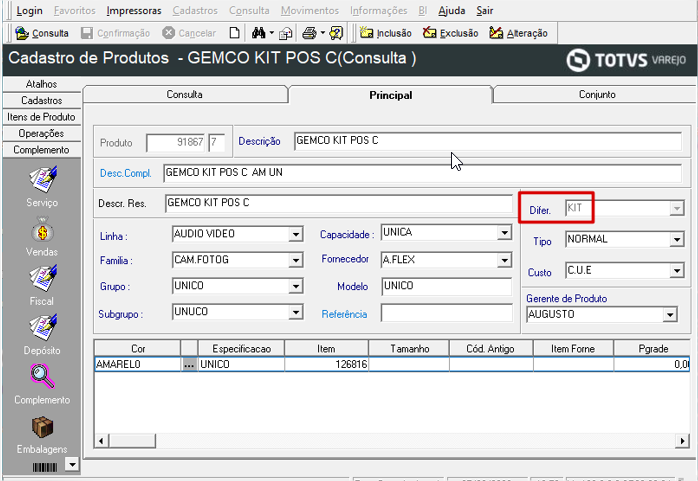This screenshot has height=481, width=698.
Task: Click the Modelo input field
Action: tap(447, 286)
